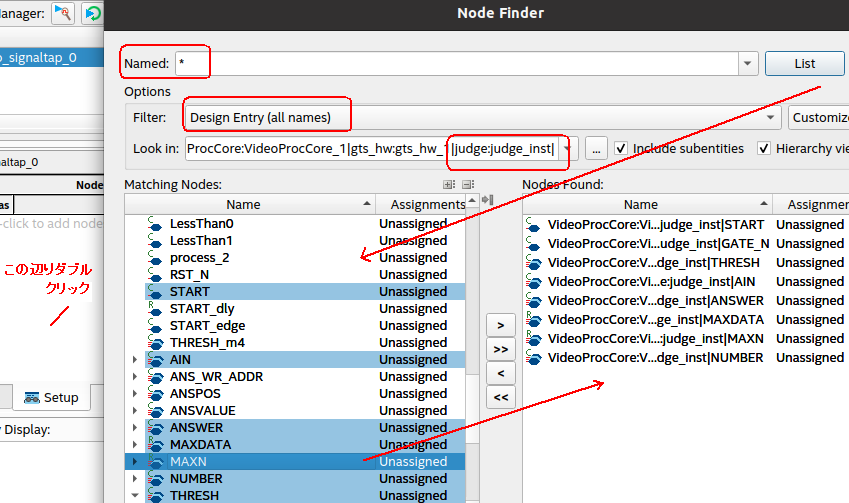Collapse the THRESH tree node

pyautogui.click(x=135, y=495)
